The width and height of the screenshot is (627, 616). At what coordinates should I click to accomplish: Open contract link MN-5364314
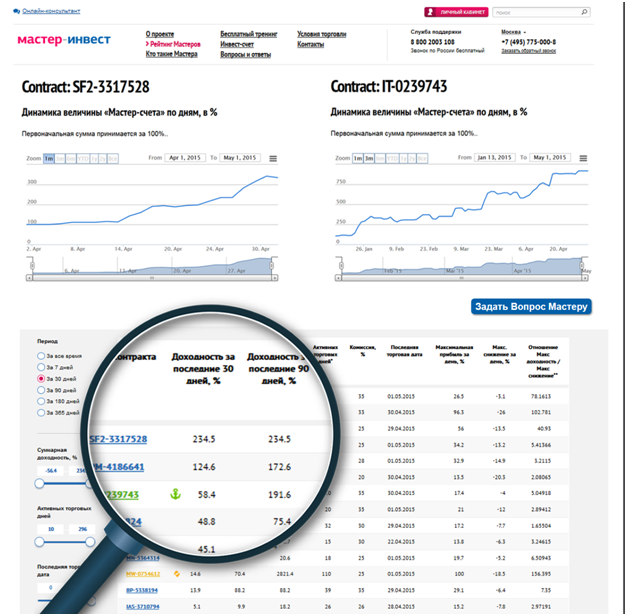pos(143,558)
